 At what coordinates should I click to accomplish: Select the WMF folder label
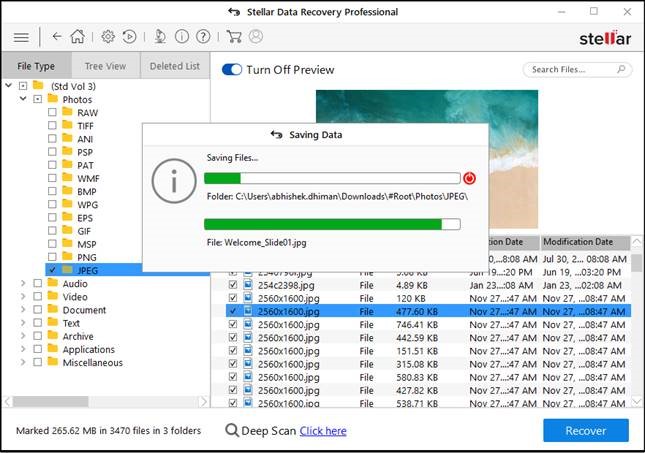88,179
